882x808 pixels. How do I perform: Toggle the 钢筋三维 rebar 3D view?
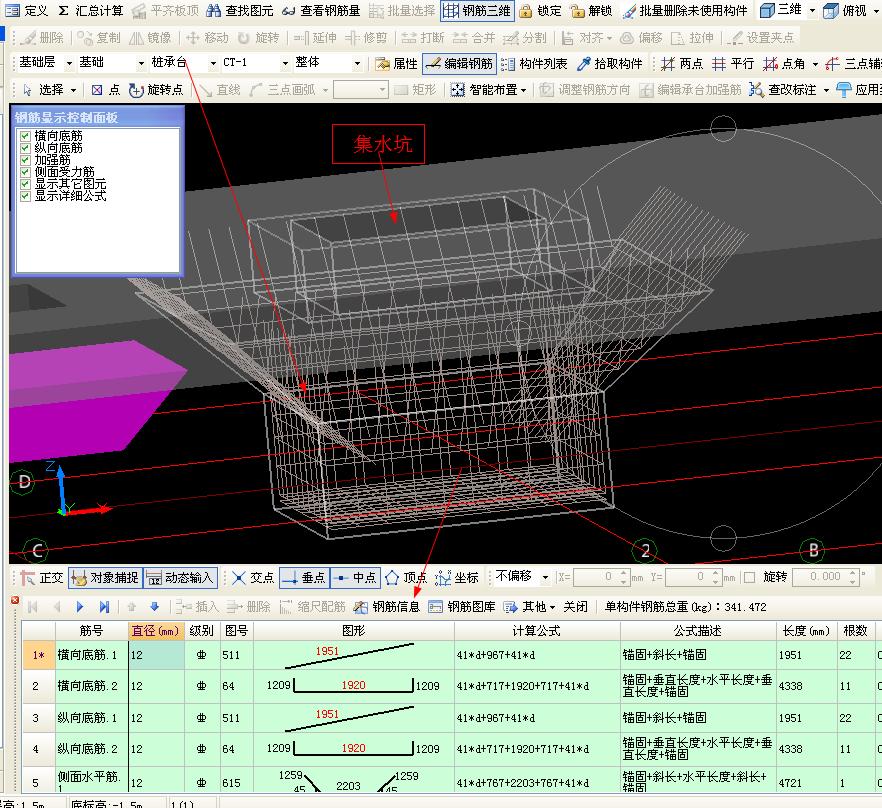tap(476, 11)
